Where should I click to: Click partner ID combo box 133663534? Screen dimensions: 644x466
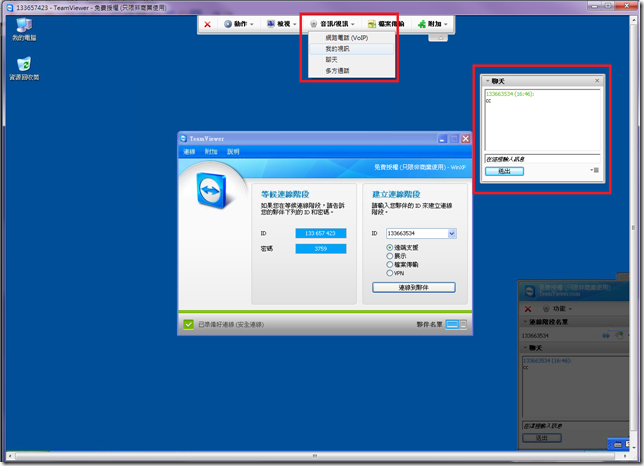(421, 233)
